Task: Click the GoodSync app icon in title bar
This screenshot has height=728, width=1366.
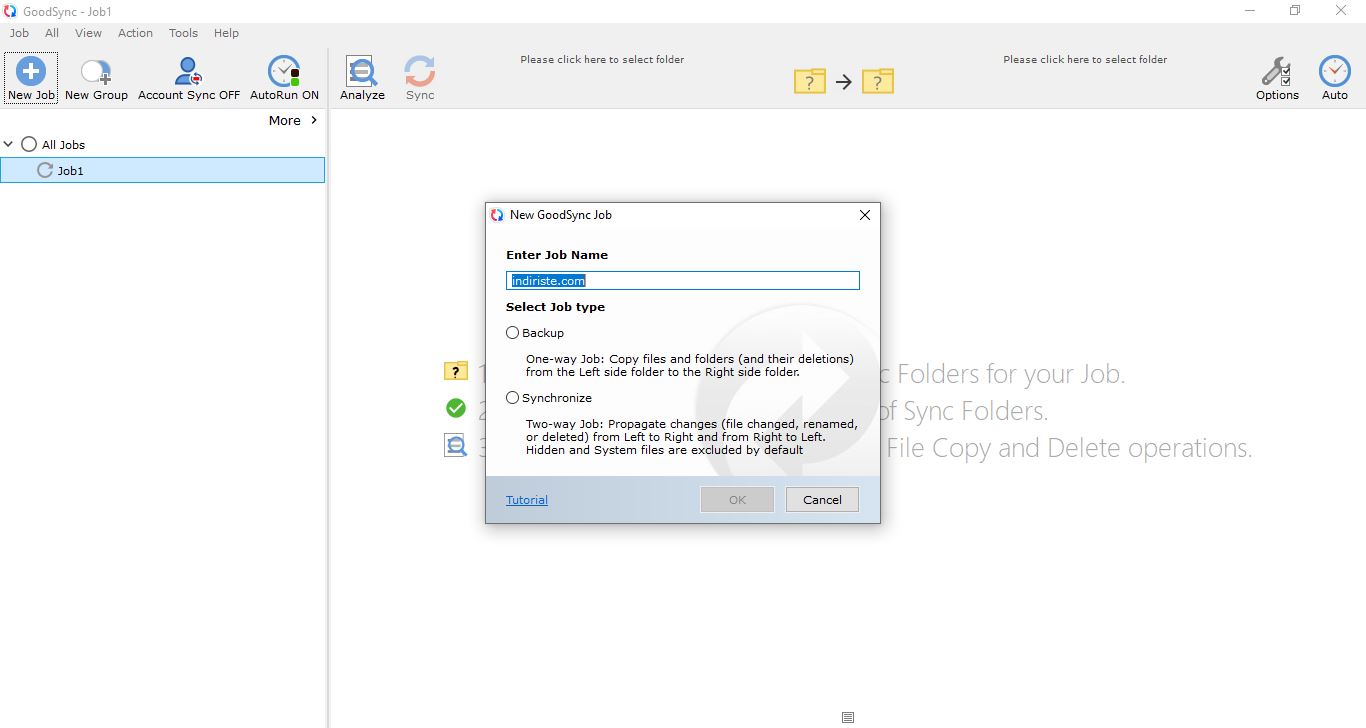Action: [x=11, y=11]
